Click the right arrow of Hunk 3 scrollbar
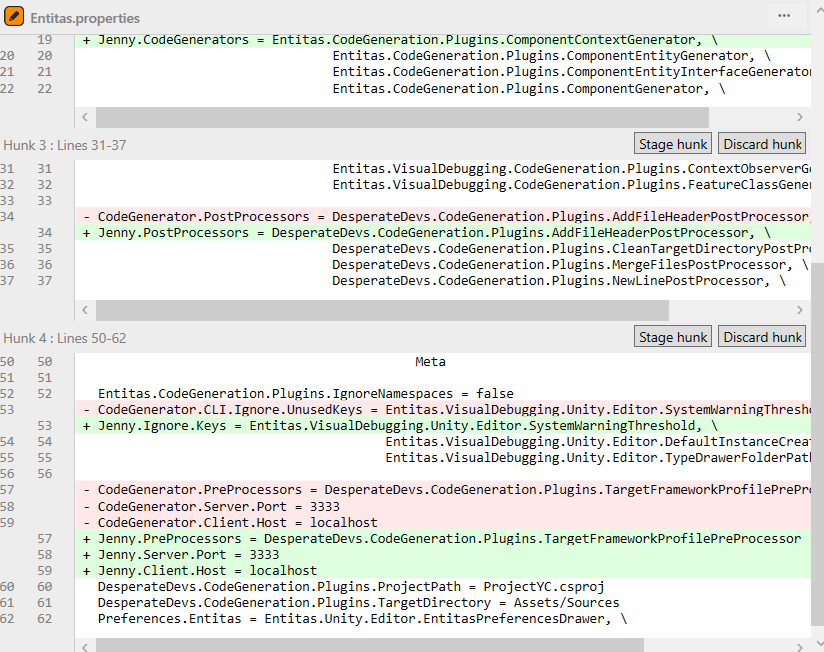 (x=798, y=310)
